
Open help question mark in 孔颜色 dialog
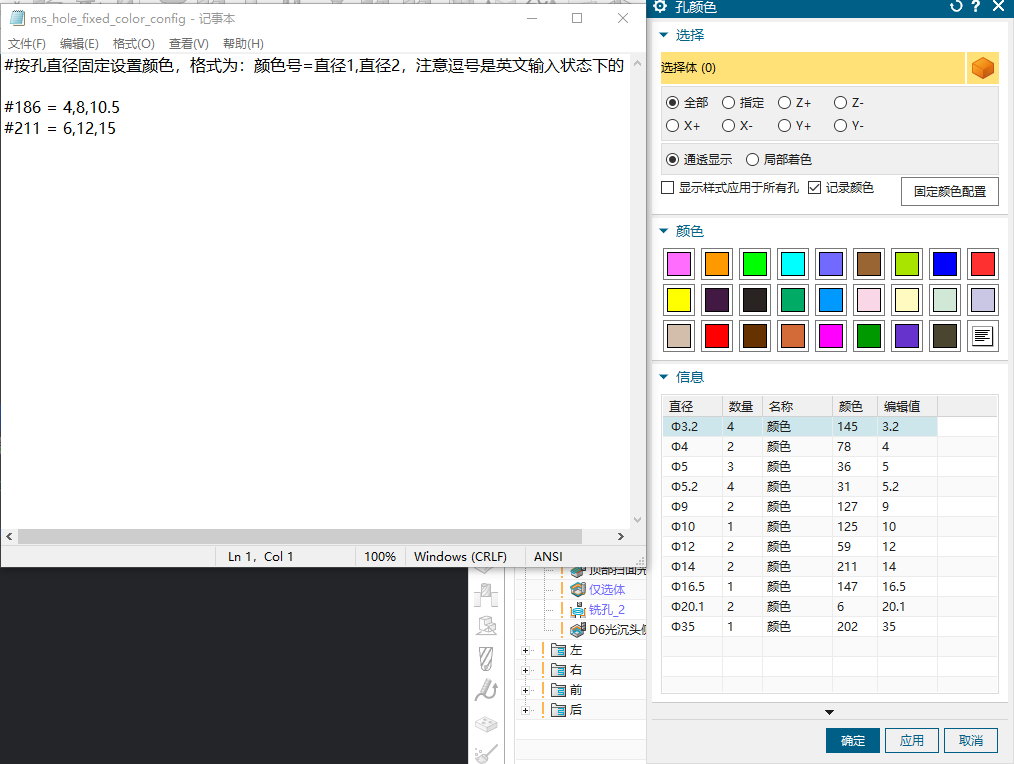[976, 7]
